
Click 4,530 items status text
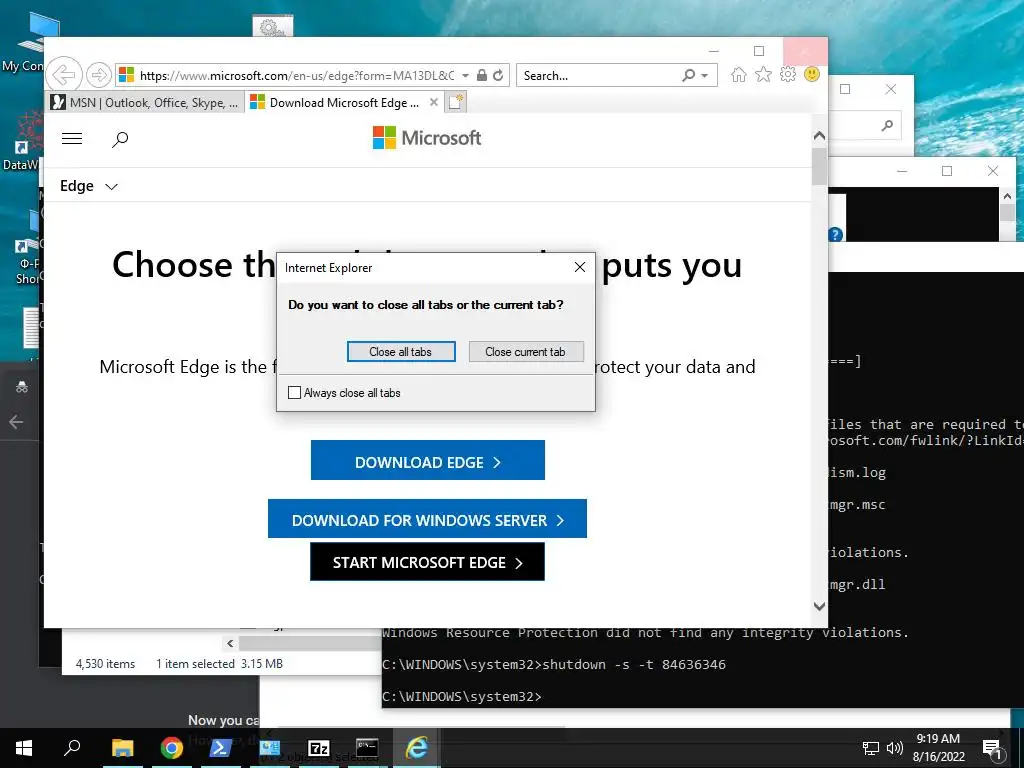pyautogui.click(x=105, y=664)
